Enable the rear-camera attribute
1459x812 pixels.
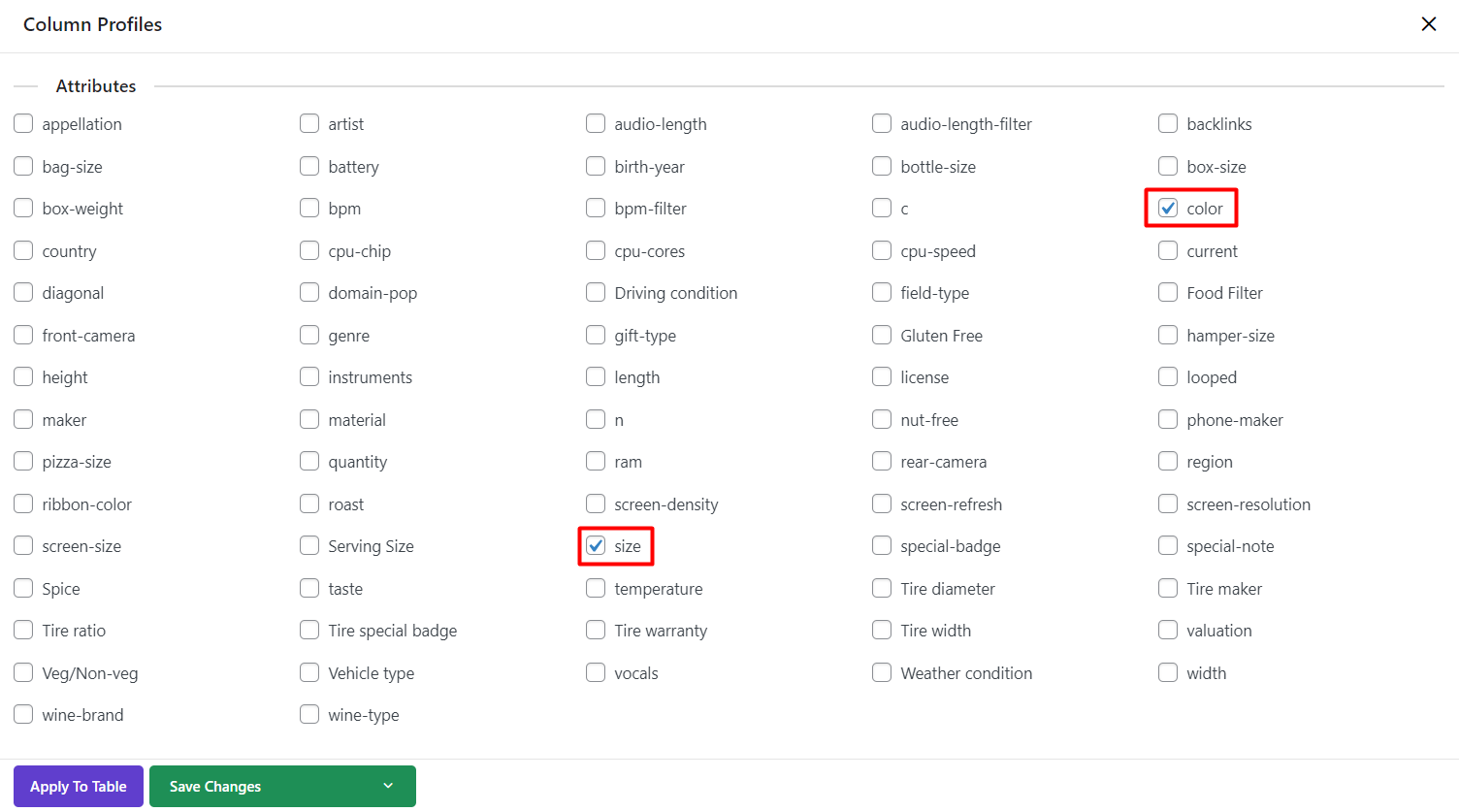tap(882, 462)
